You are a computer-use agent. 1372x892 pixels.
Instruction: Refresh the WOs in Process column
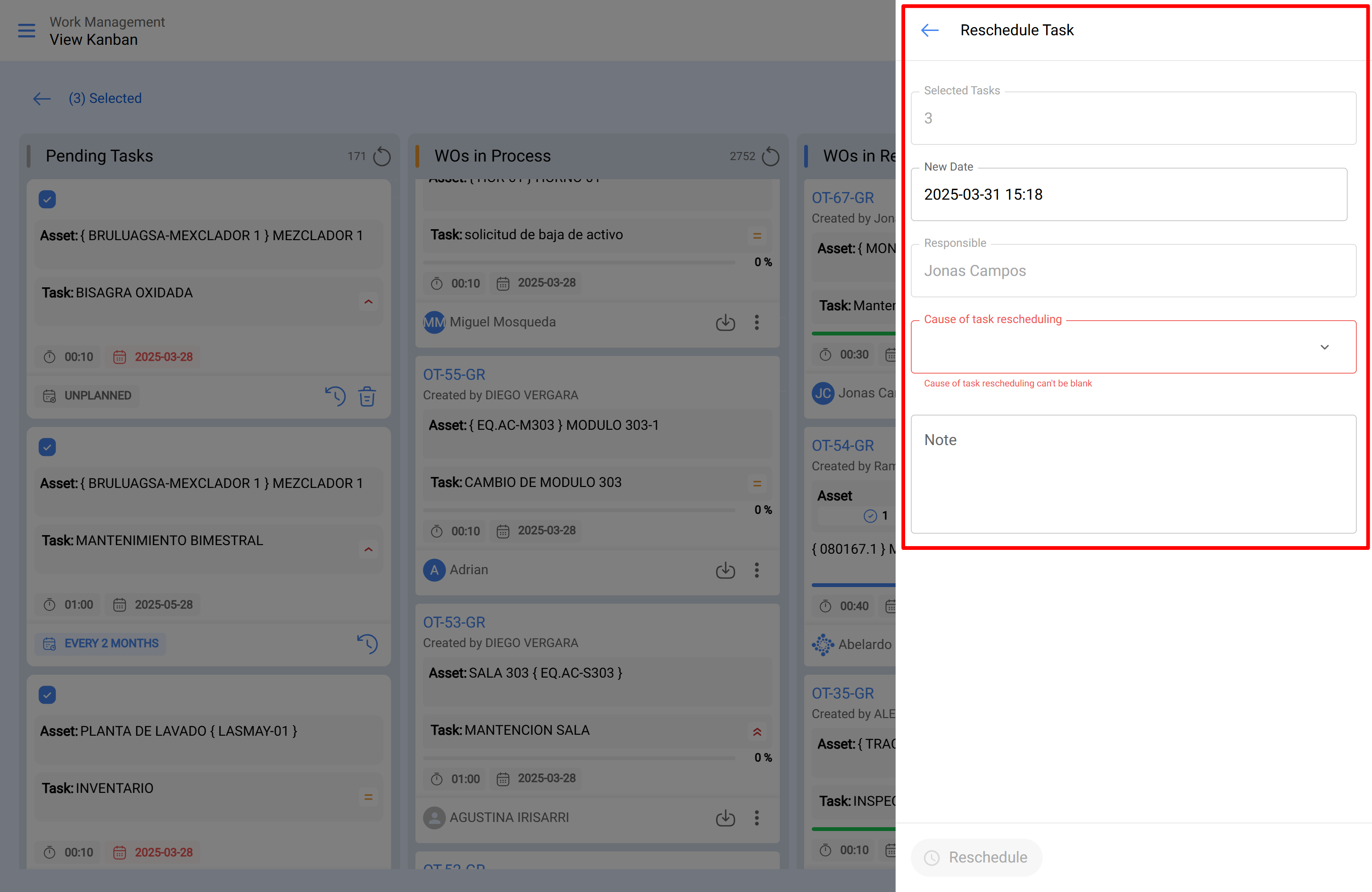tap(771, 156)
